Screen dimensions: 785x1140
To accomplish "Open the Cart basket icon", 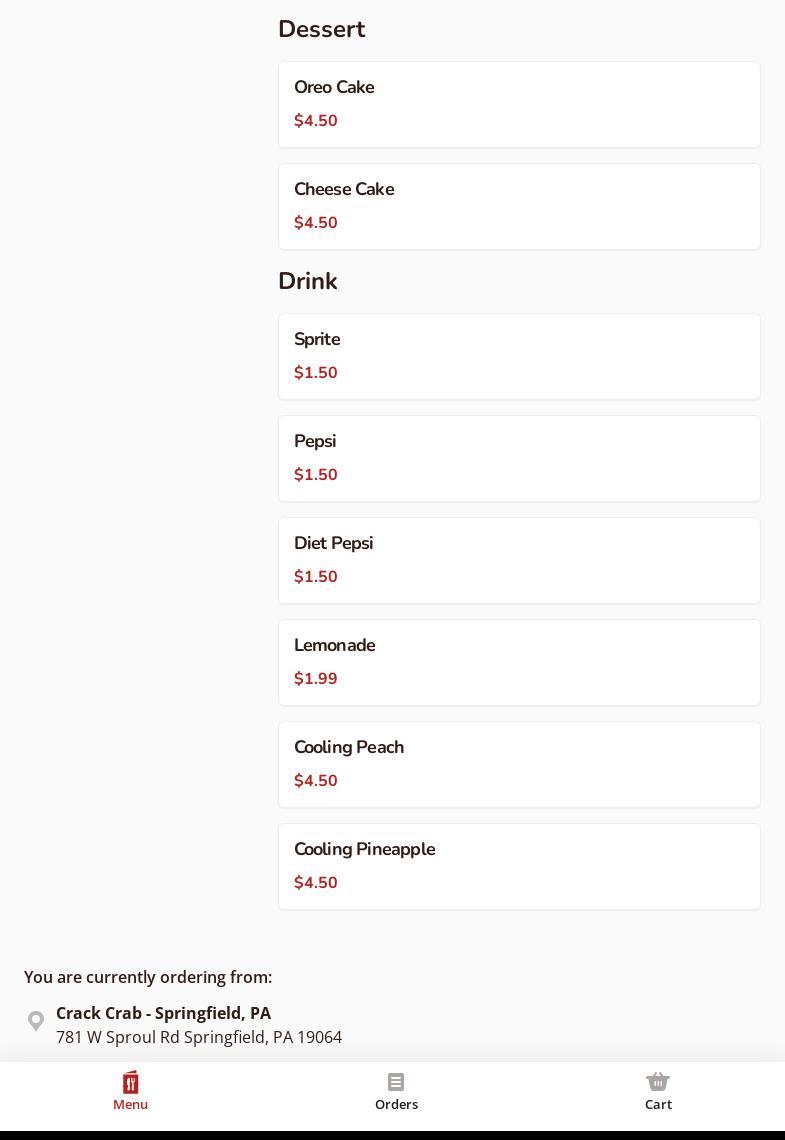I will 658,1082.
